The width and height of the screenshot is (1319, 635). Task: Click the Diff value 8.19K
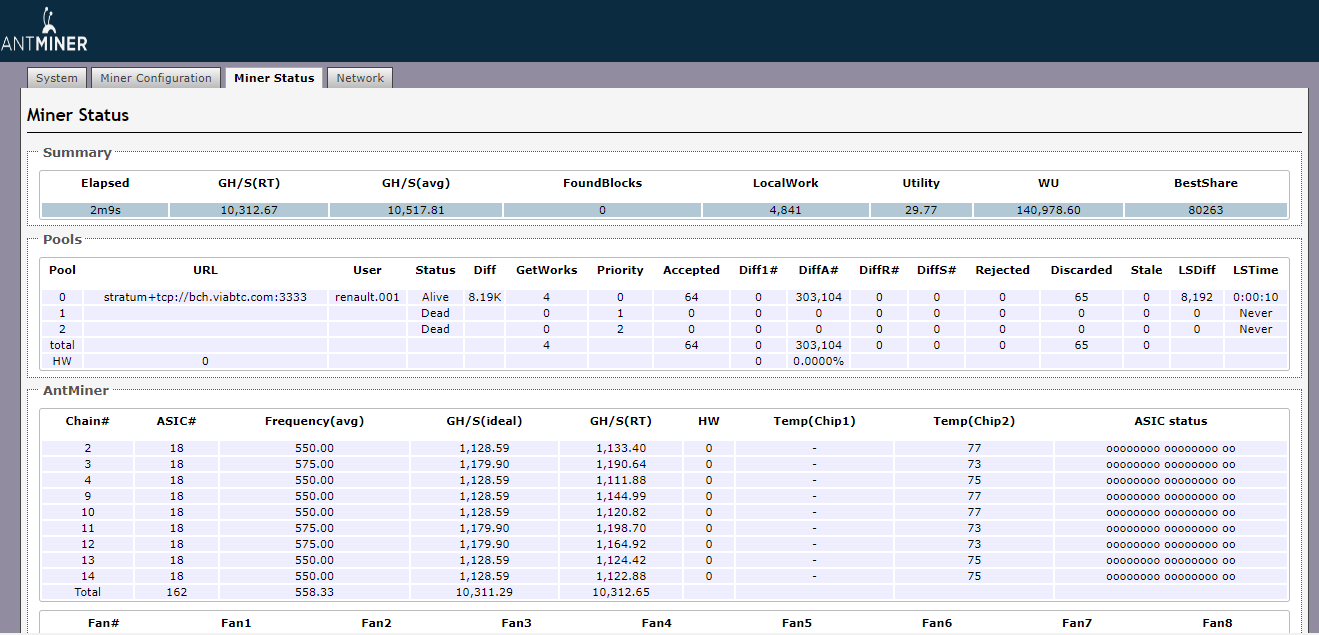point(484,297)
